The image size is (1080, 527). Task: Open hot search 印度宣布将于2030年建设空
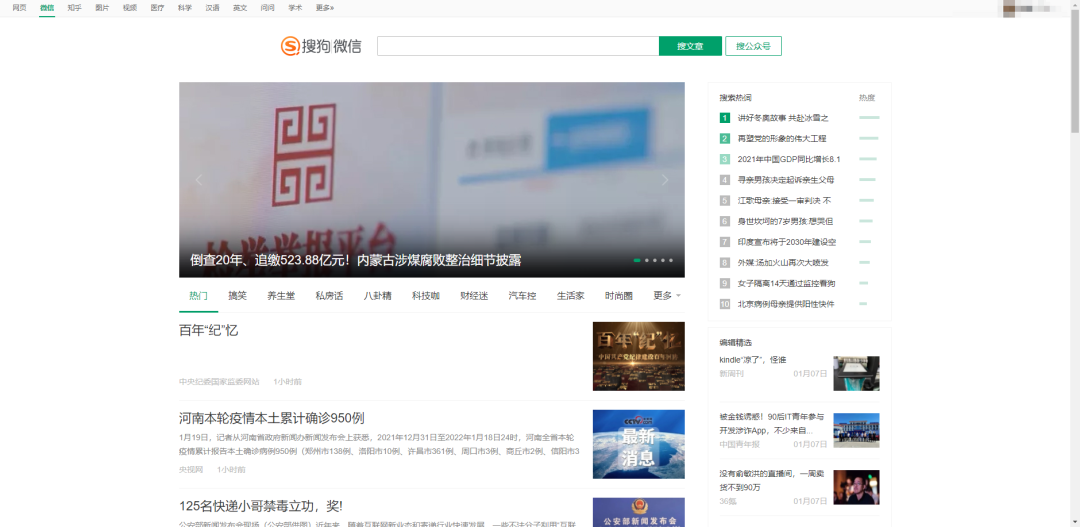(x=787, y=242)
